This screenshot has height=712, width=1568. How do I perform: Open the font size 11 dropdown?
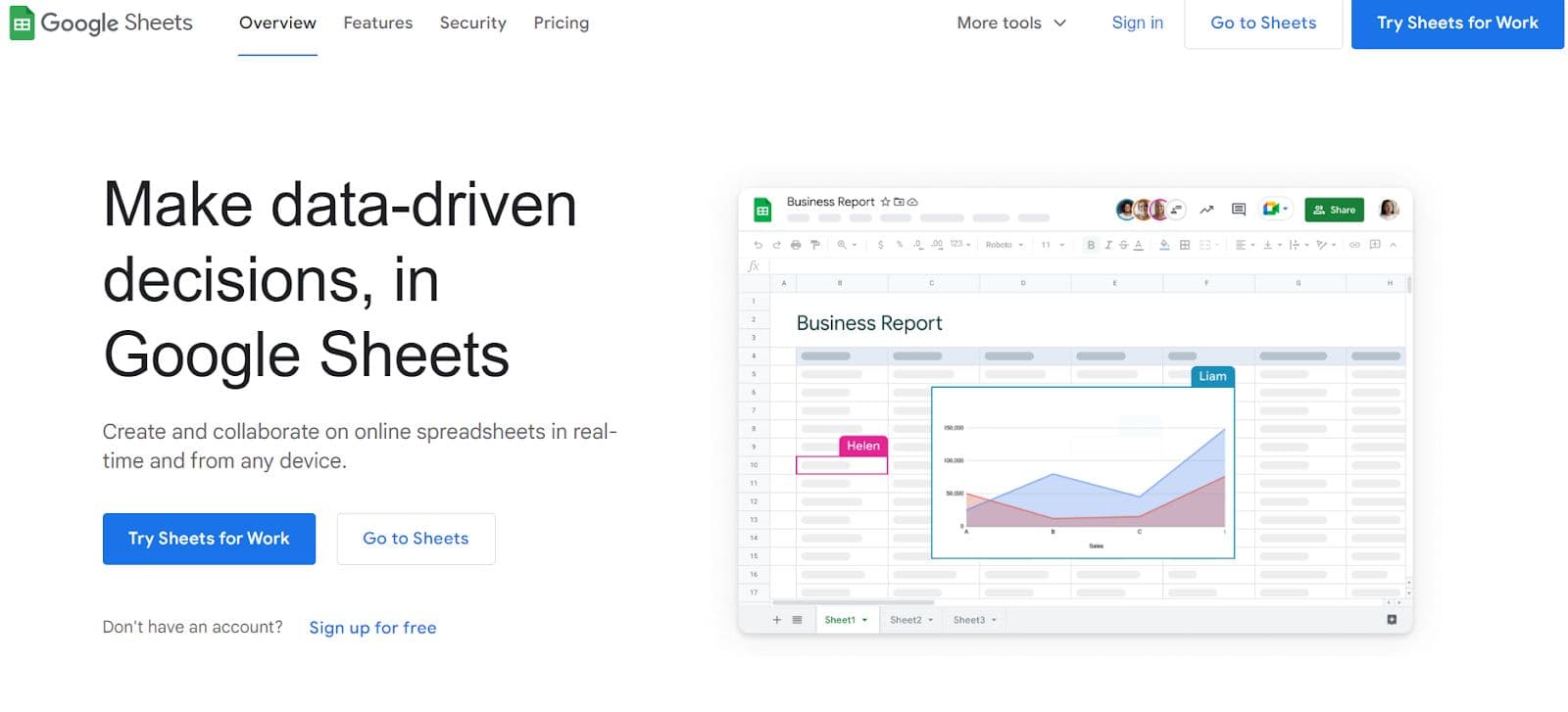(x=1053, y=245)
